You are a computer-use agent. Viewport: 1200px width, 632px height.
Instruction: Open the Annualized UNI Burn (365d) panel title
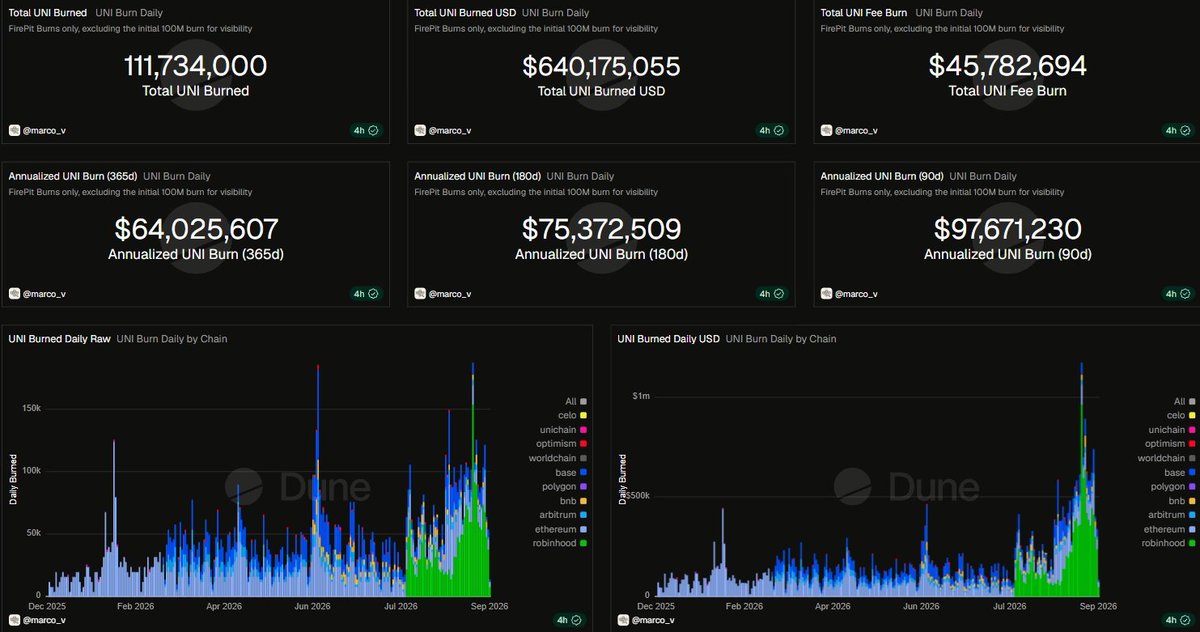click(x=72, y=176)
